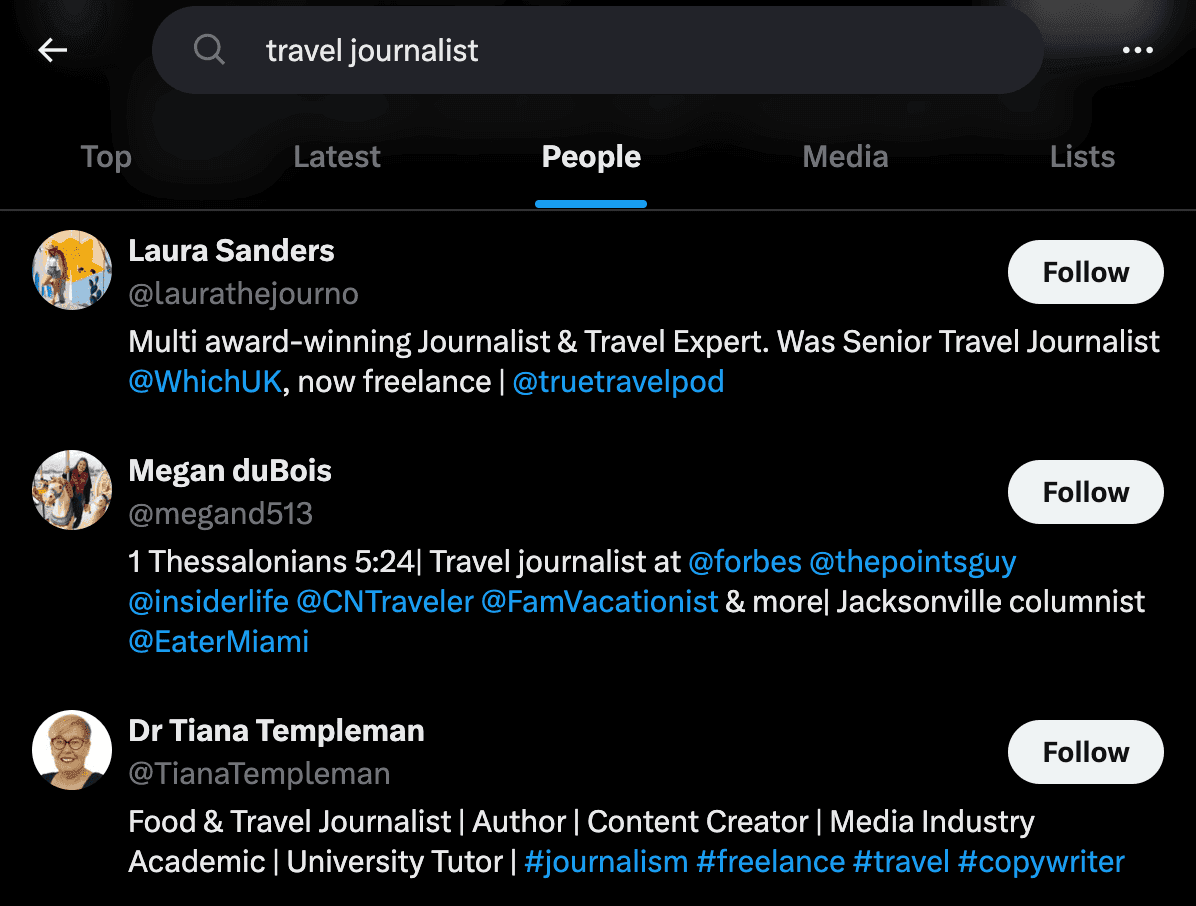Click the search magnifier icon

tap(209, 49)
